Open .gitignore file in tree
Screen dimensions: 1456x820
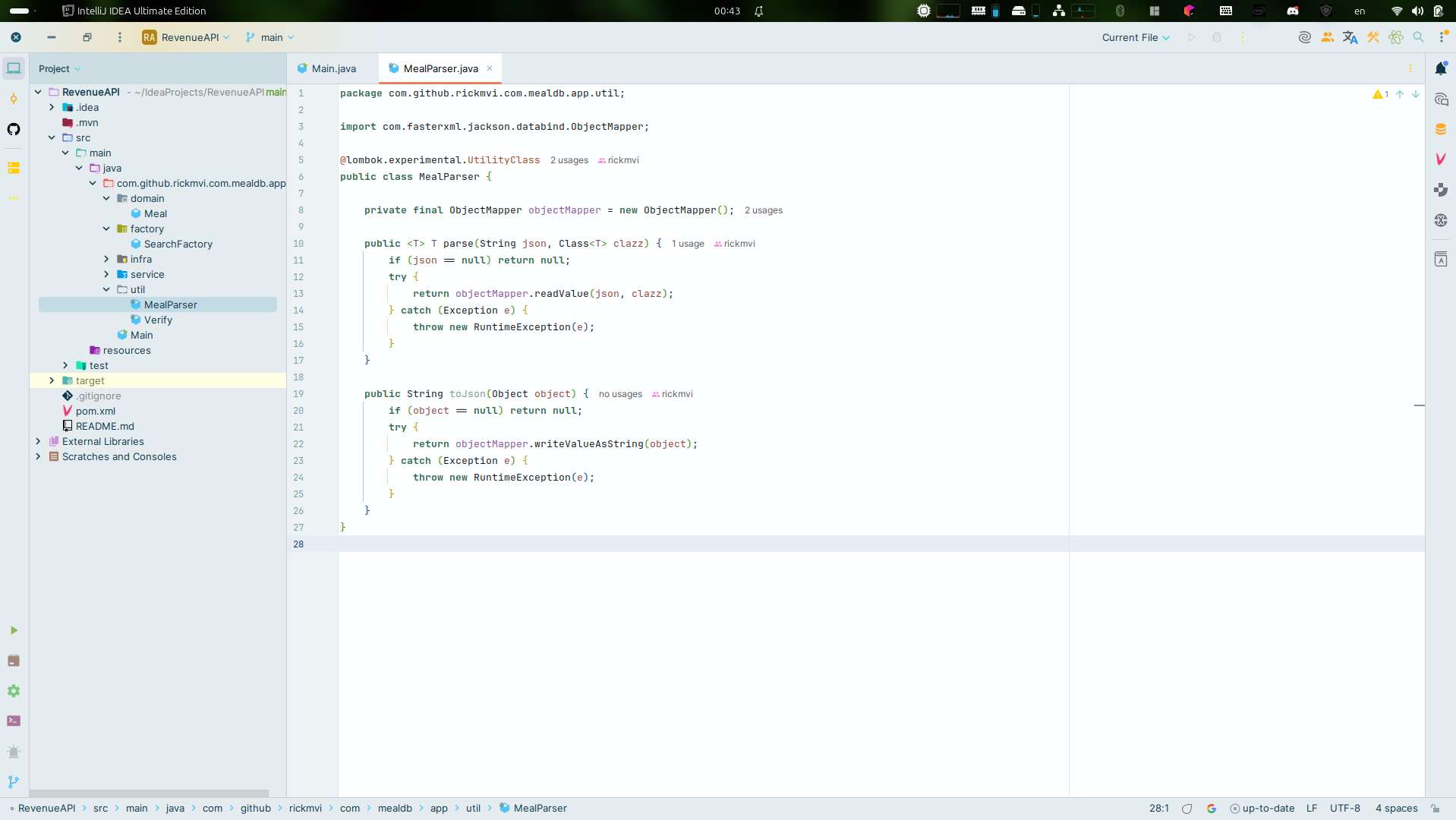pos(99,396)
